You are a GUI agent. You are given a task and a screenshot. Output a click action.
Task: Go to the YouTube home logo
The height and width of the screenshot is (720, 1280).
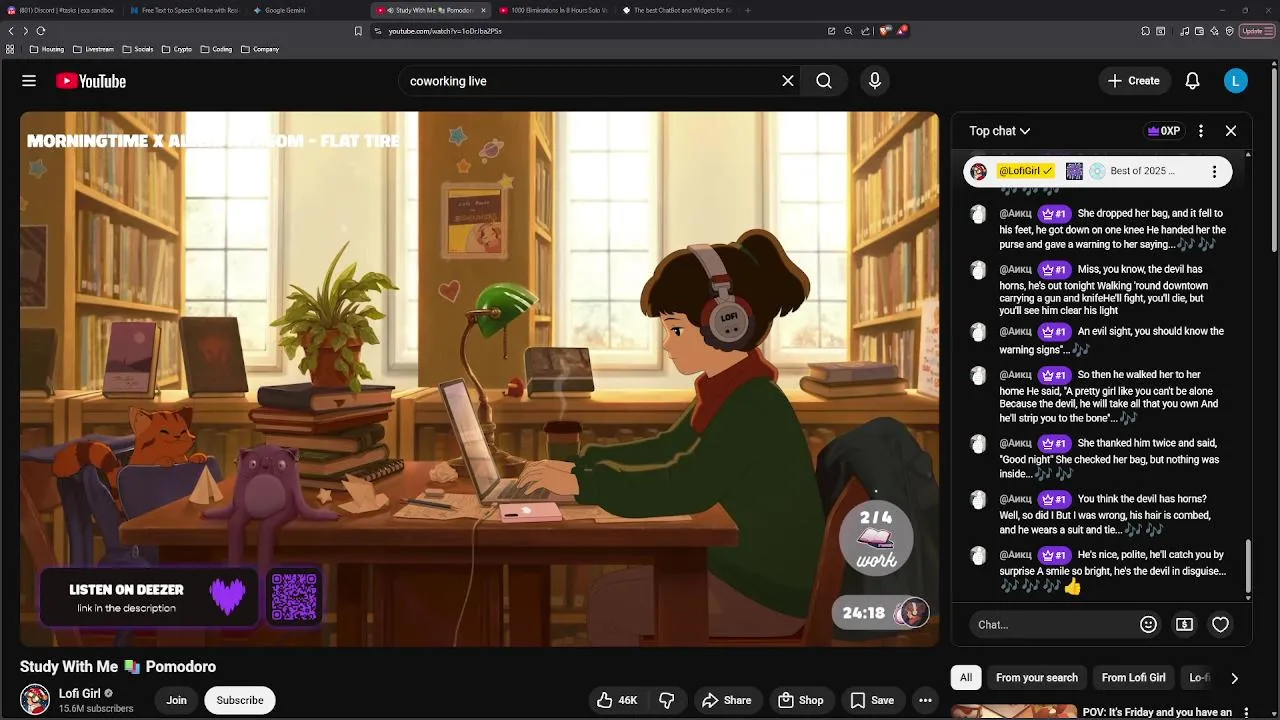tap(91, 81)
